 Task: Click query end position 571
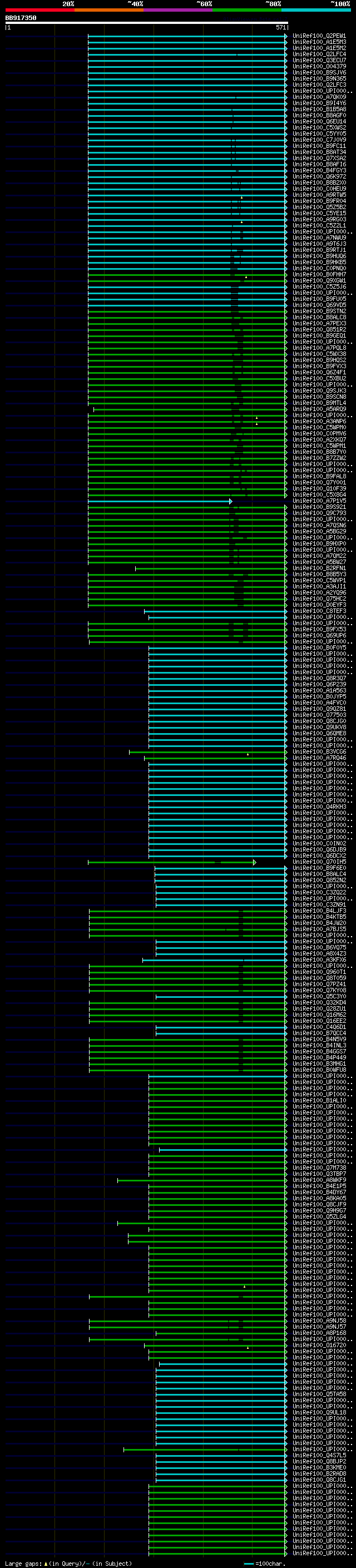click(280, 27)
